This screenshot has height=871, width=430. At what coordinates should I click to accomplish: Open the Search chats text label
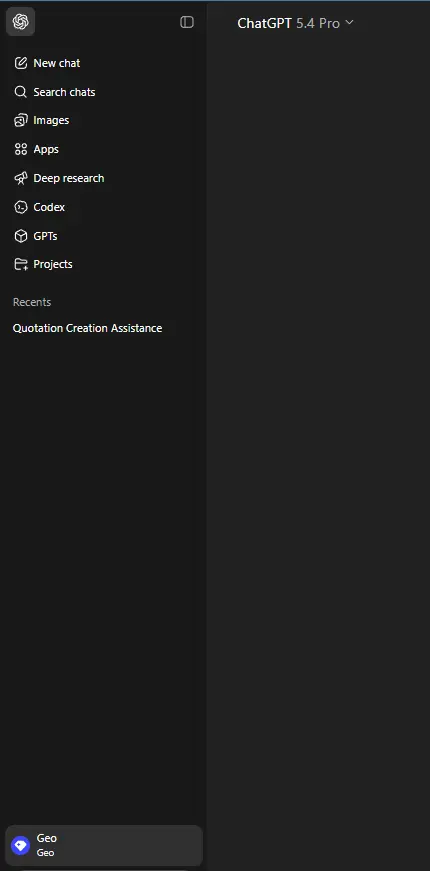click(64, 92)
